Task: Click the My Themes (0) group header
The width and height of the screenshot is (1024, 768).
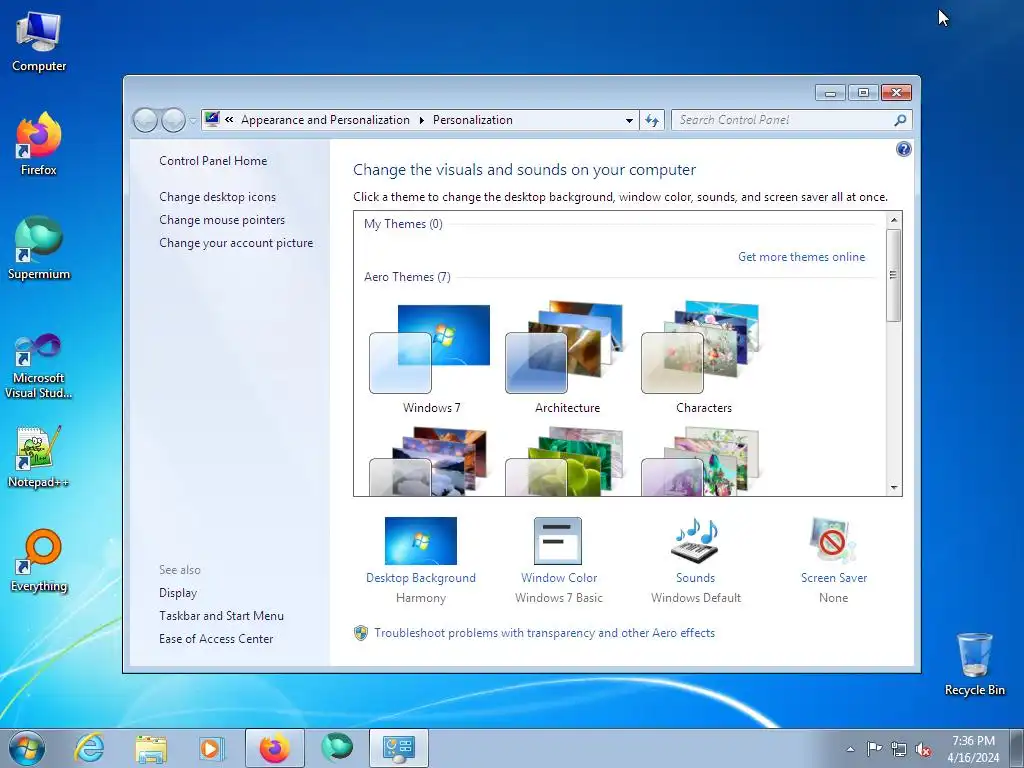Action: click(x=403, y=224)
